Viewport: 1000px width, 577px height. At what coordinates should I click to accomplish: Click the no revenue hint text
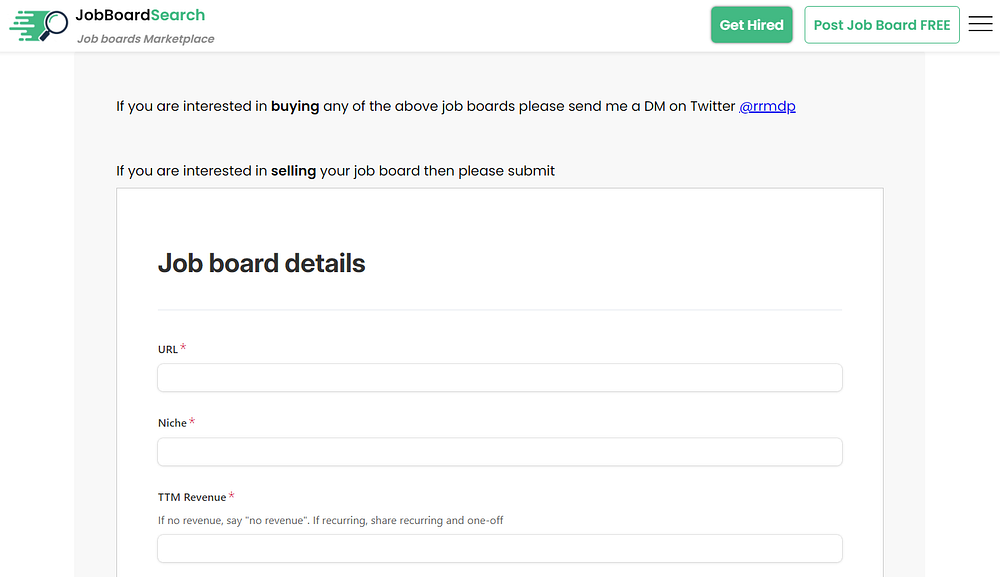pos(330,520)
